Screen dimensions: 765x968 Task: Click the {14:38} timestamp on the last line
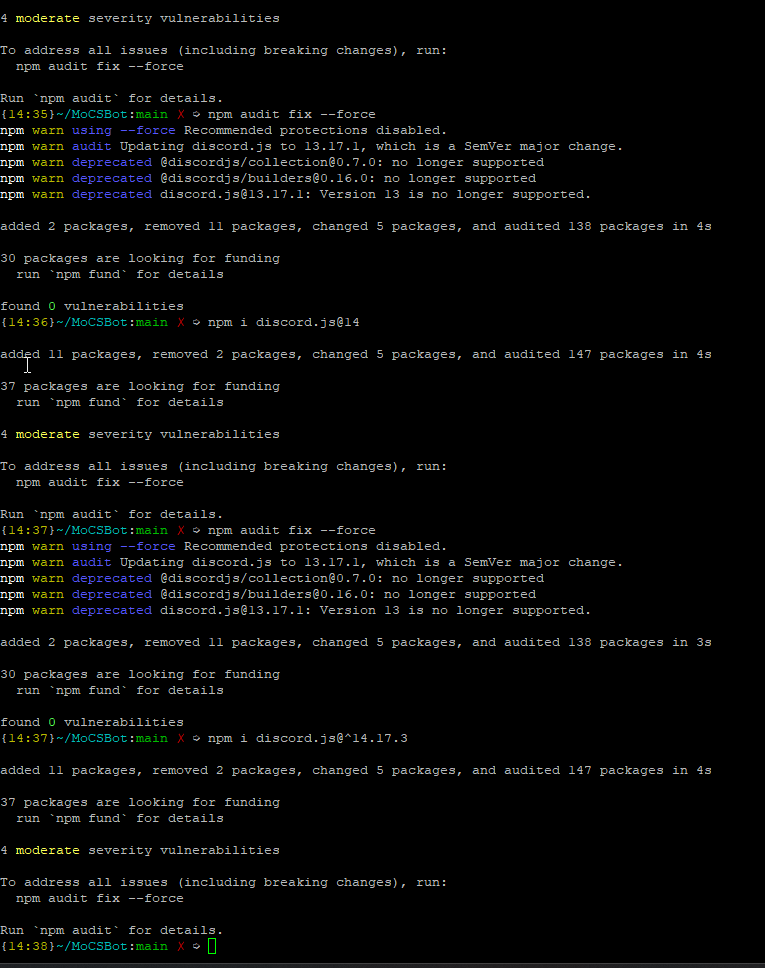pyautogui.click(x=20, y=946)
